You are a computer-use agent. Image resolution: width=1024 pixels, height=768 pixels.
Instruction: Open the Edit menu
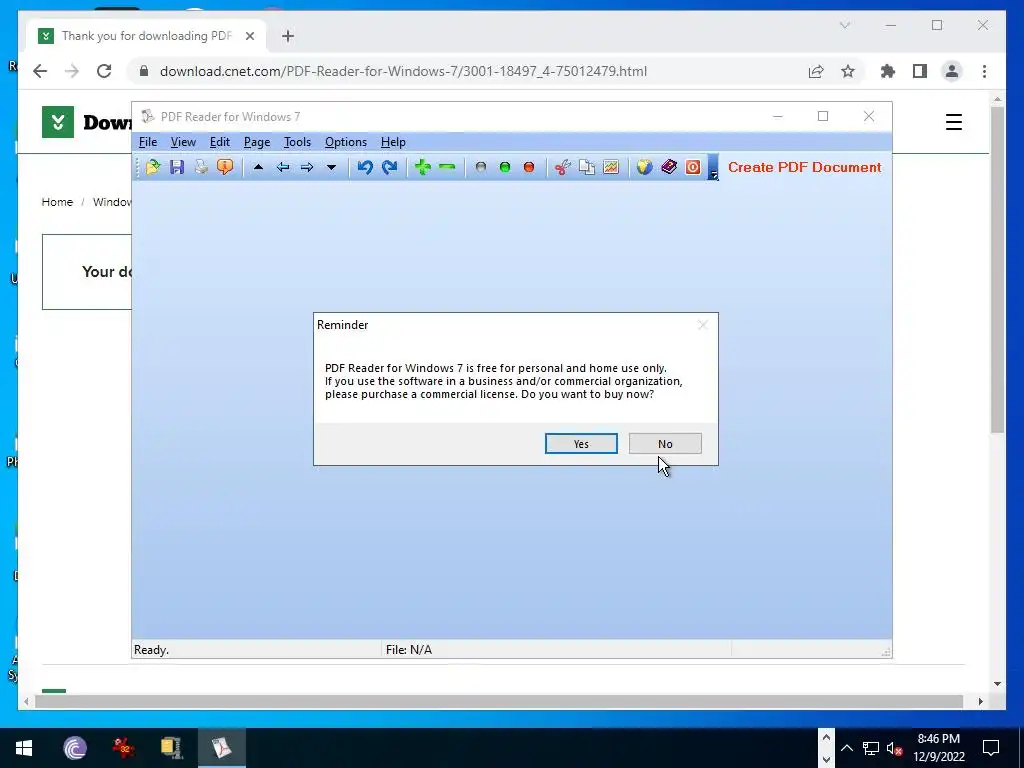tap(219, 142)
